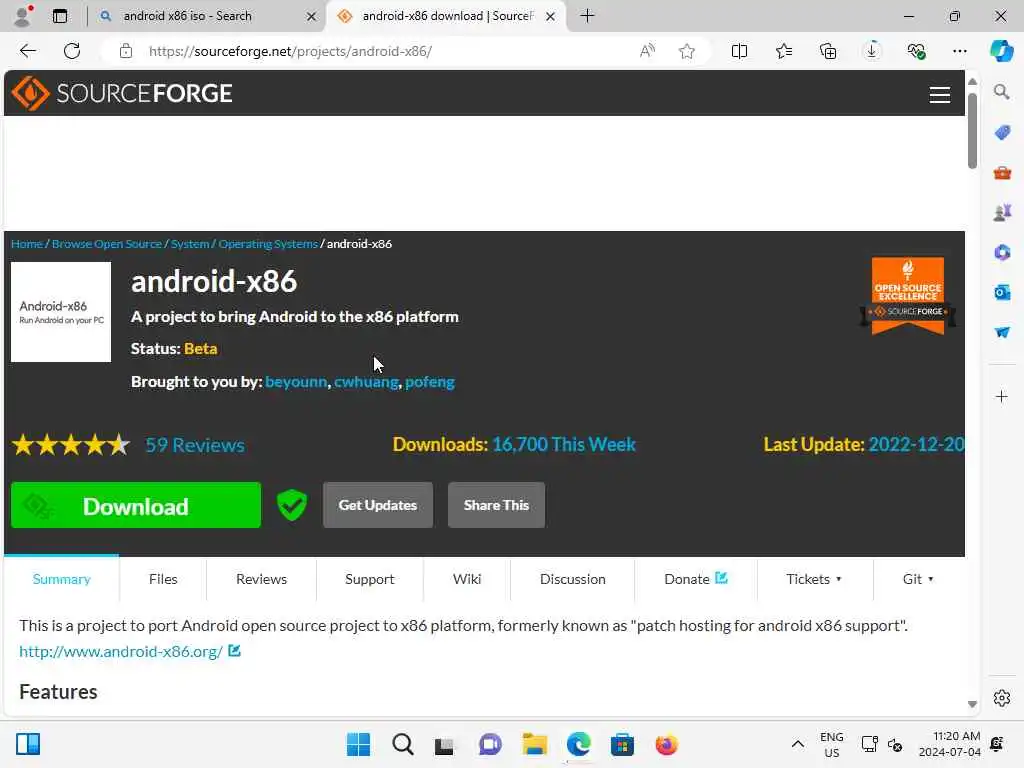Click the green Download button
Screen dimensions: 1024x768
coord(136,505)
